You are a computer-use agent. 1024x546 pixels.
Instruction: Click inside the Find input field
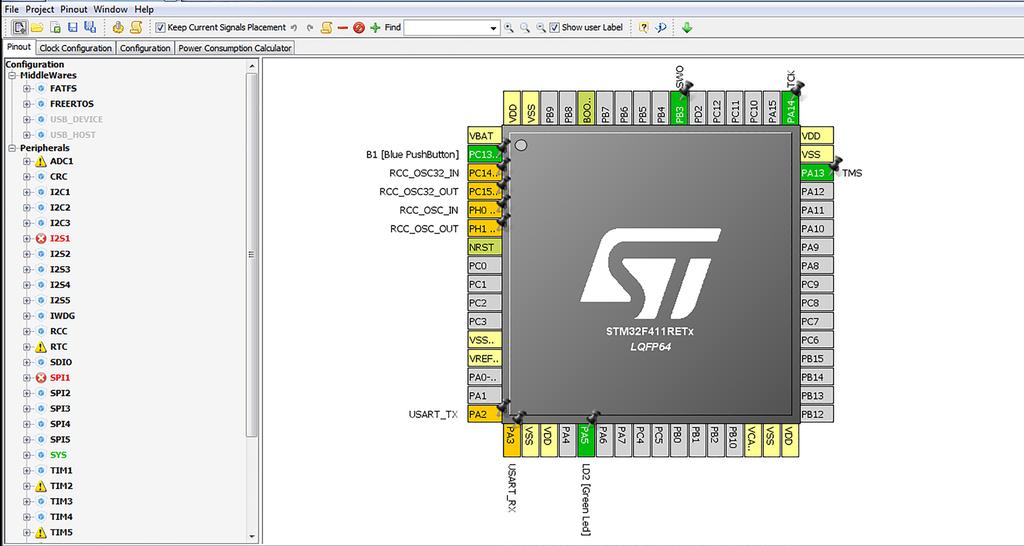pos(446,28)
